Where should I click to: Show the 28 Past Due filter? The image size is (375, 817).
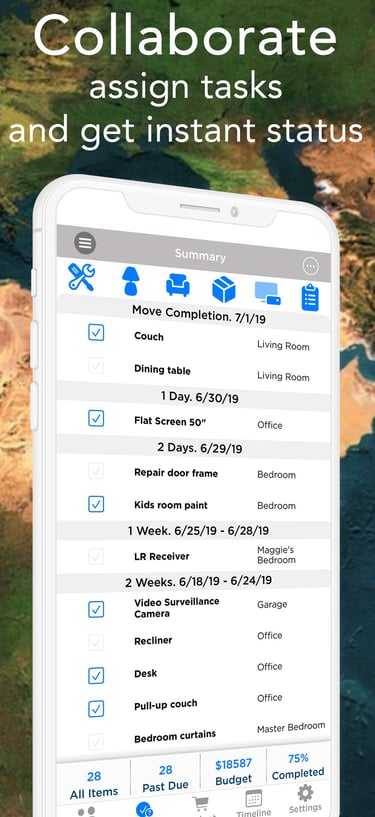166,778
